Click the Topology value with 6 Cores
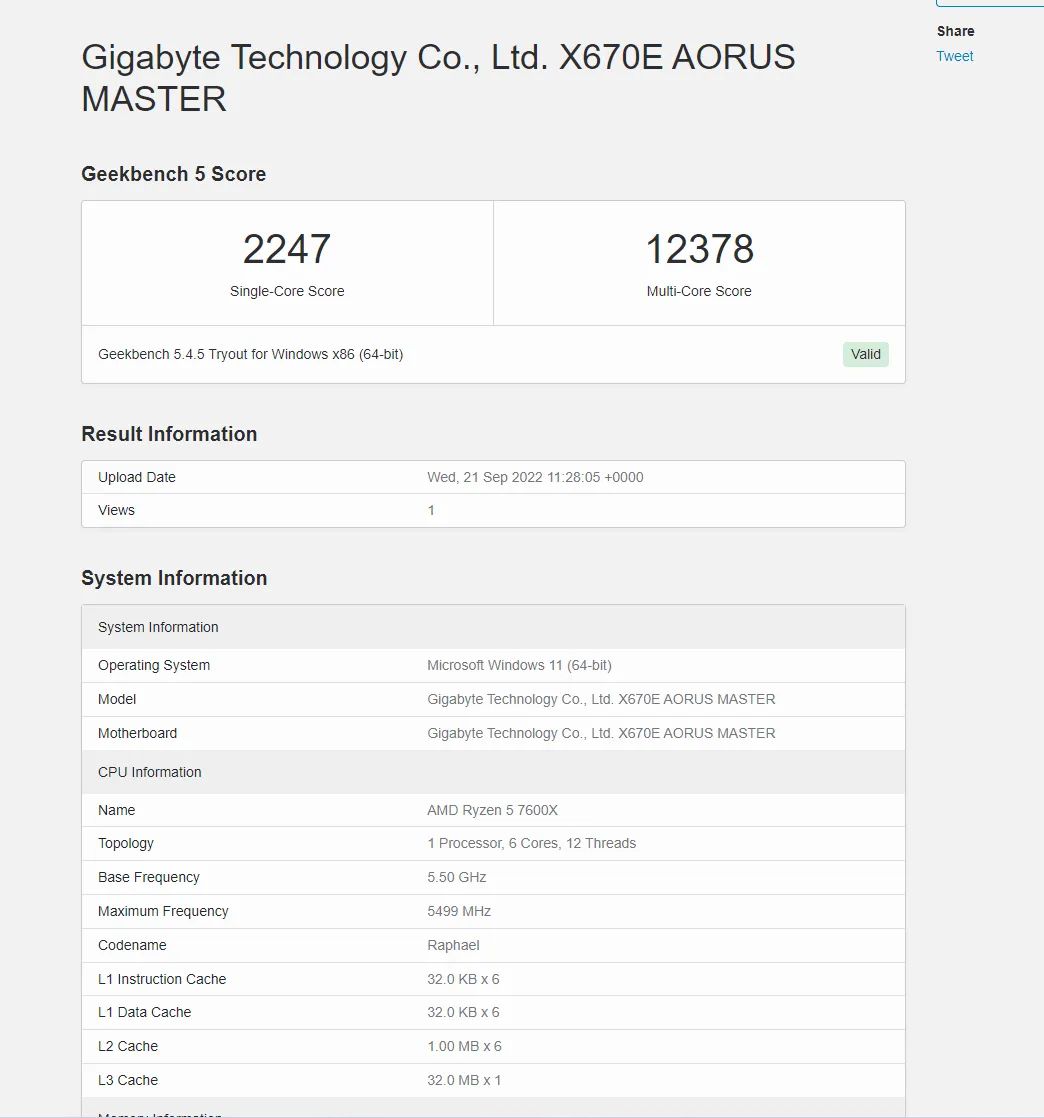Viewport: 1044px width, 1118px height. [x=531, y=843]
